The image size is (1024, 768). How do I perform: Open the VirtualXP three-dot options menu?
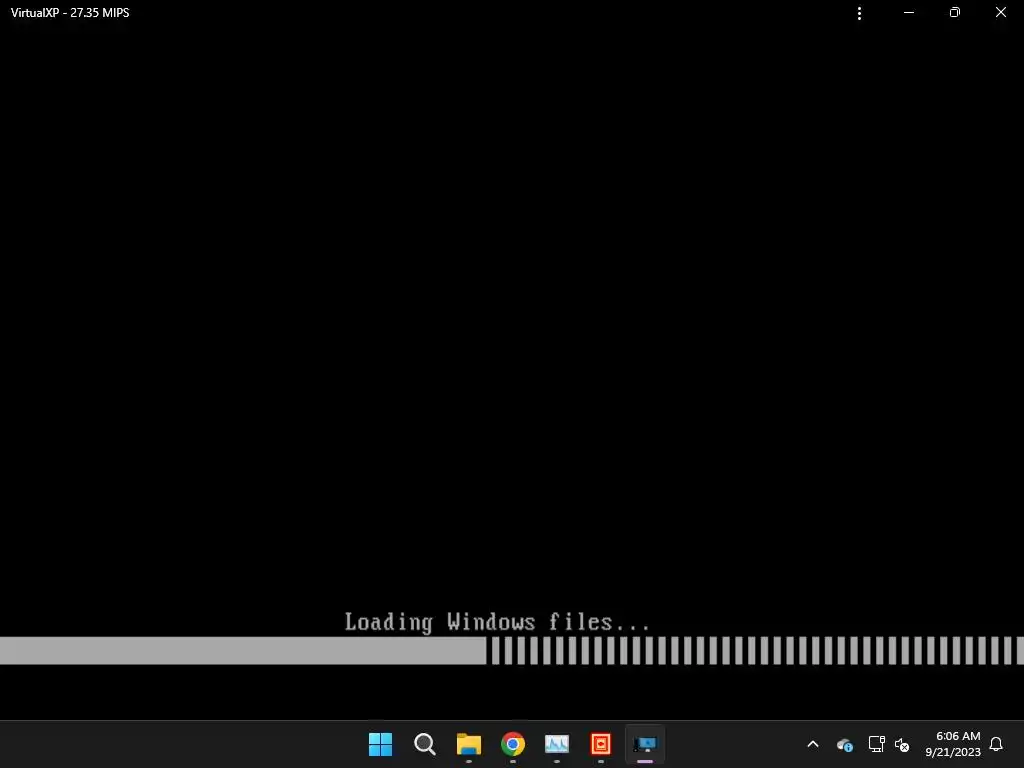[859, 13]
